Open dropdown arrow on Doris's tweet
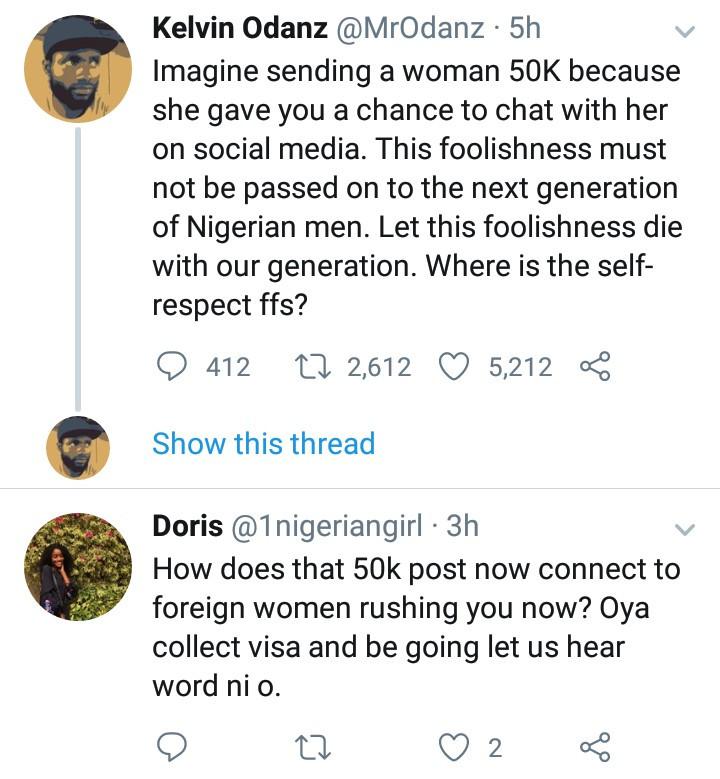The width and height of the screenshot is (720, 779). point(685,528)
